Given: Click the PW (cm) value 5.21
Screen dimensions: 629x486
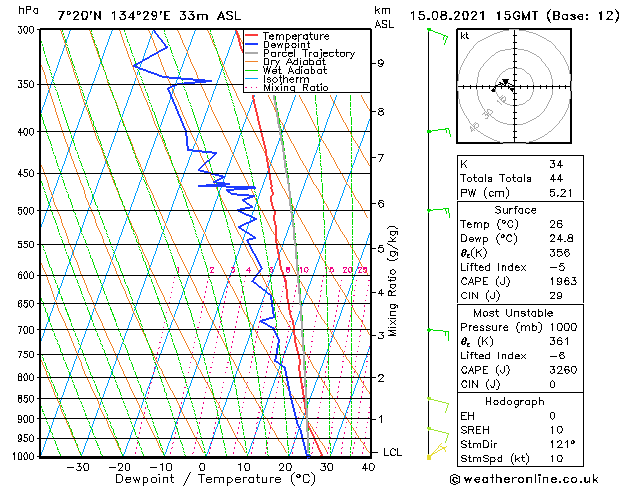Looking at the screenshot, I should tap(561, 193).
